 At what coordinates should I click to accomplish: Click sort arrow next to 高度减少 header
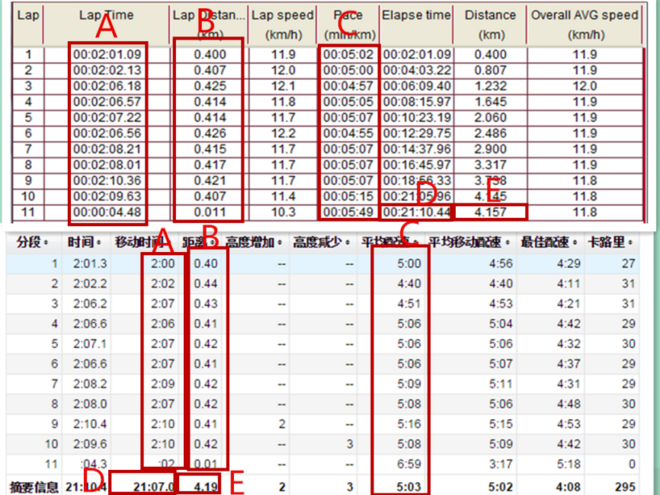coord(346,243)
